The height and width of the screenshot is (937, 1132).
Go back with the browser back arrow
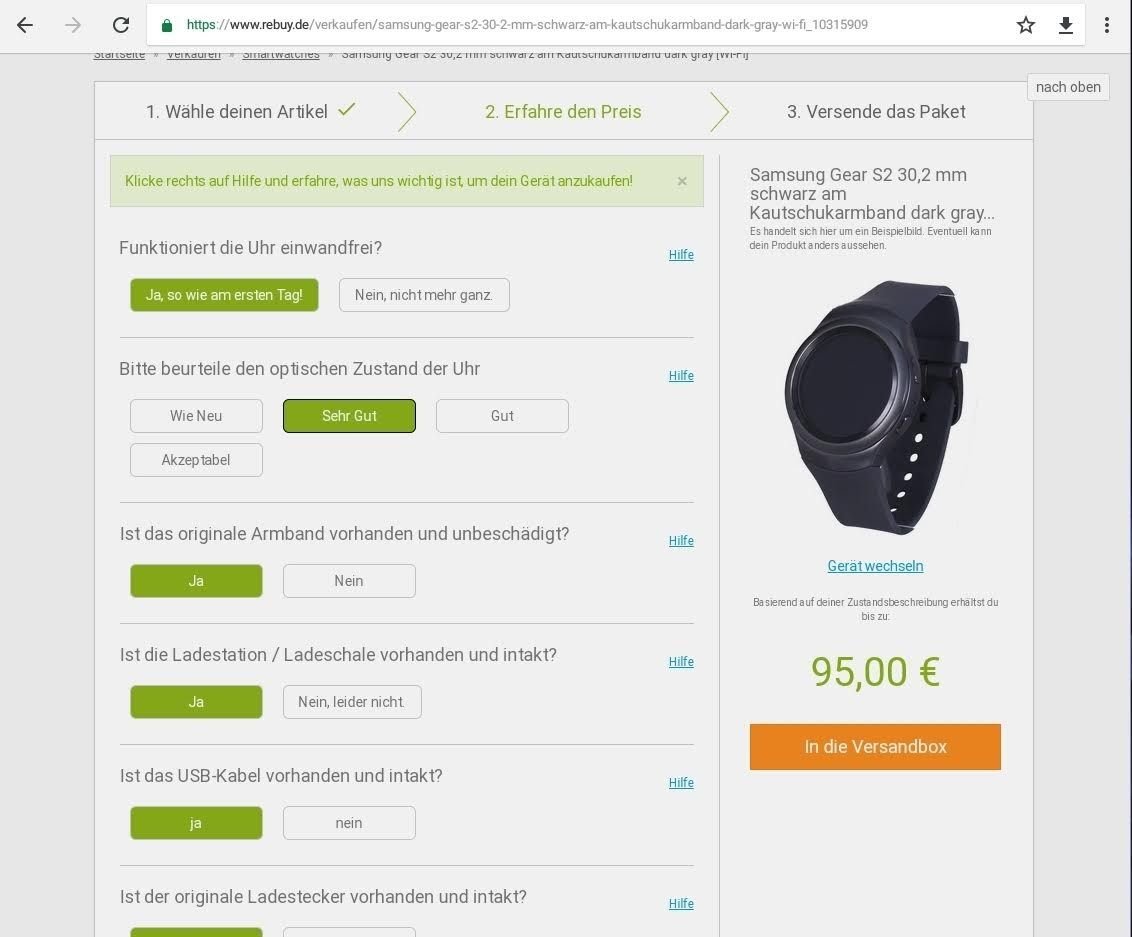(25, 25)
